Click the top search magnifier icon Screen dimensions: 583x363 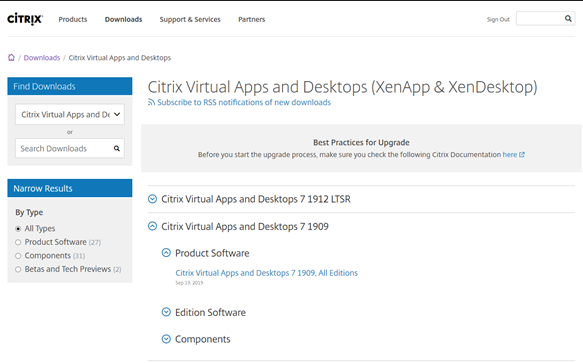[568, 18]
